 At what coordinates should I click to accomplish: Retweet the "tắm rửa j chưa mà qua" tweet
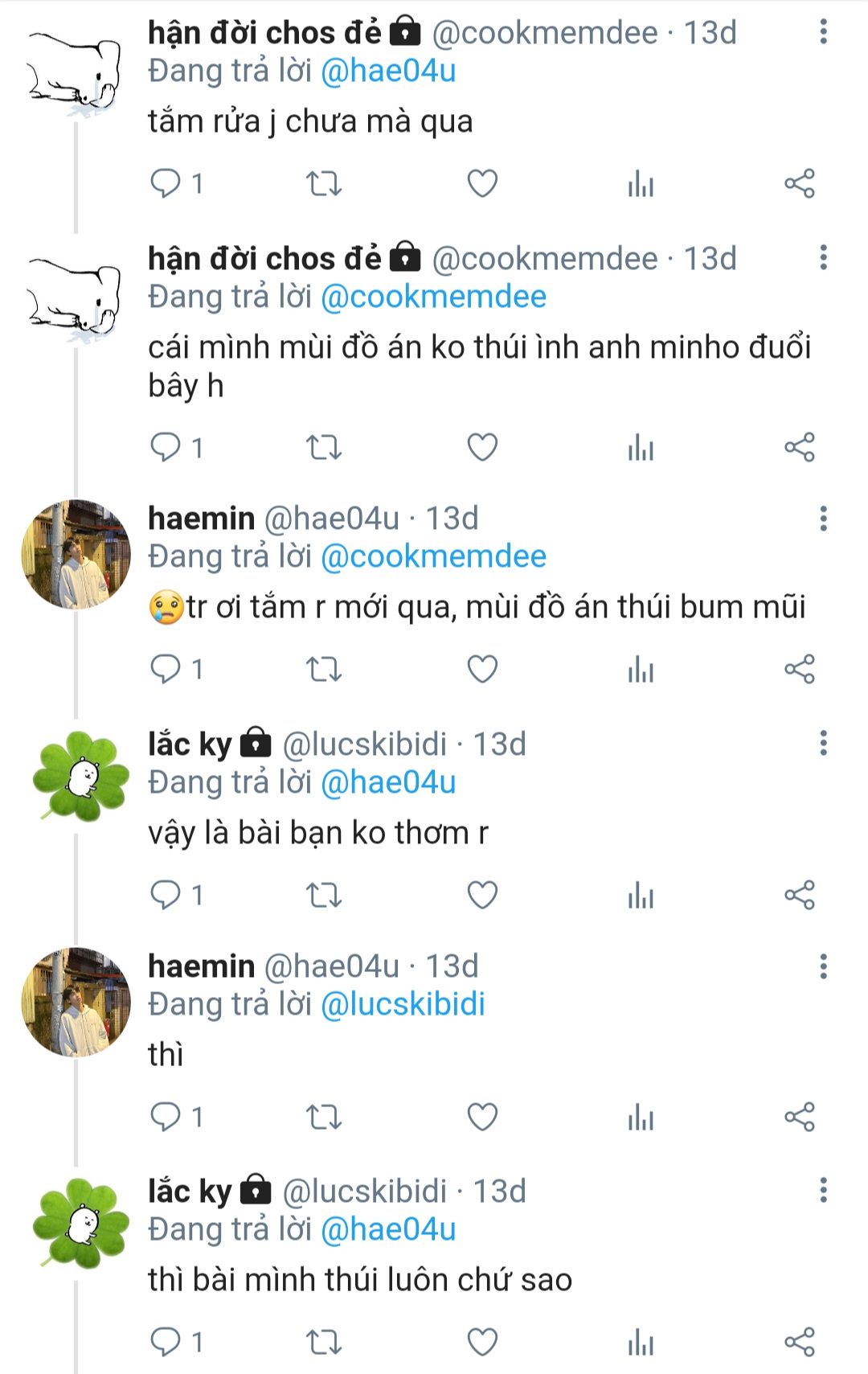click(x=324, y=184)
